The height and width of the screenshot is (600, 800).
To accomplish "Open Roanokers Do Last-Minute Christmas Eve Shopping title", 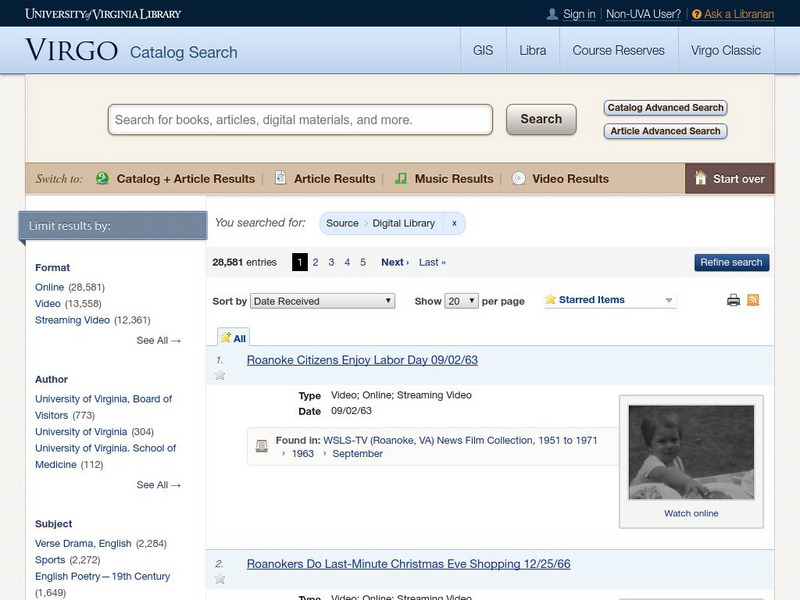I will 409,564.
